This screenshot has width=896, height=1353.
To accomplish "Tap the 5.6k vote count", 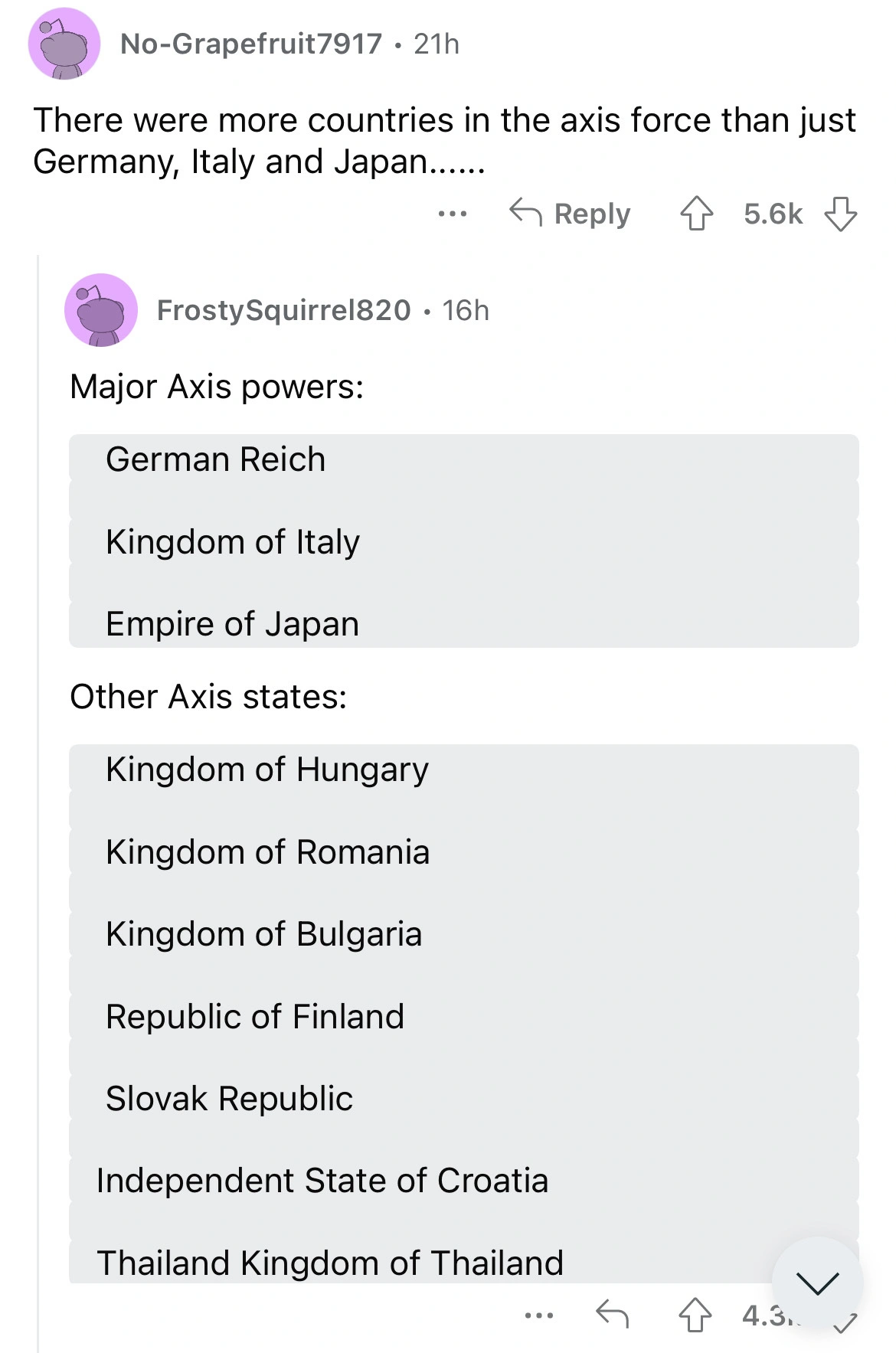I will (x=773, y=214).
